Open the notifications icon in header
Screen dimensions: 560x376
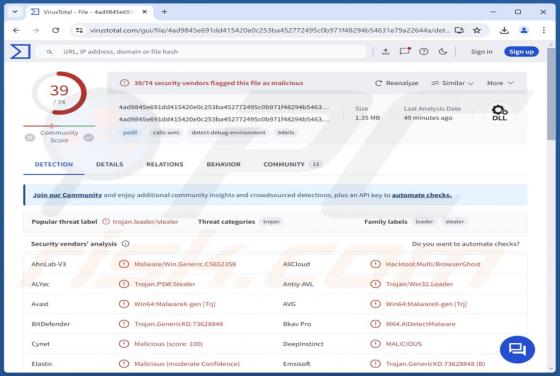(405, 51)
